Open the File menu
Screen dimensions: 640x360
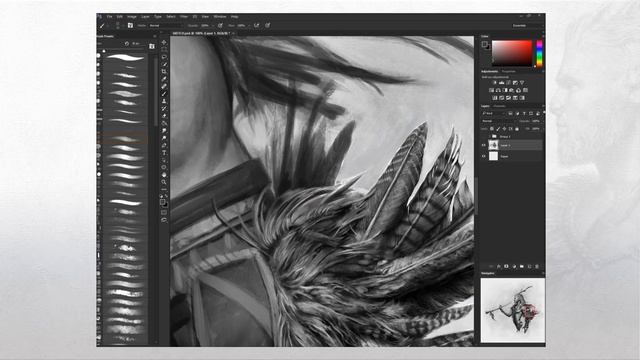pyautogui.click(x=109, y=17)
